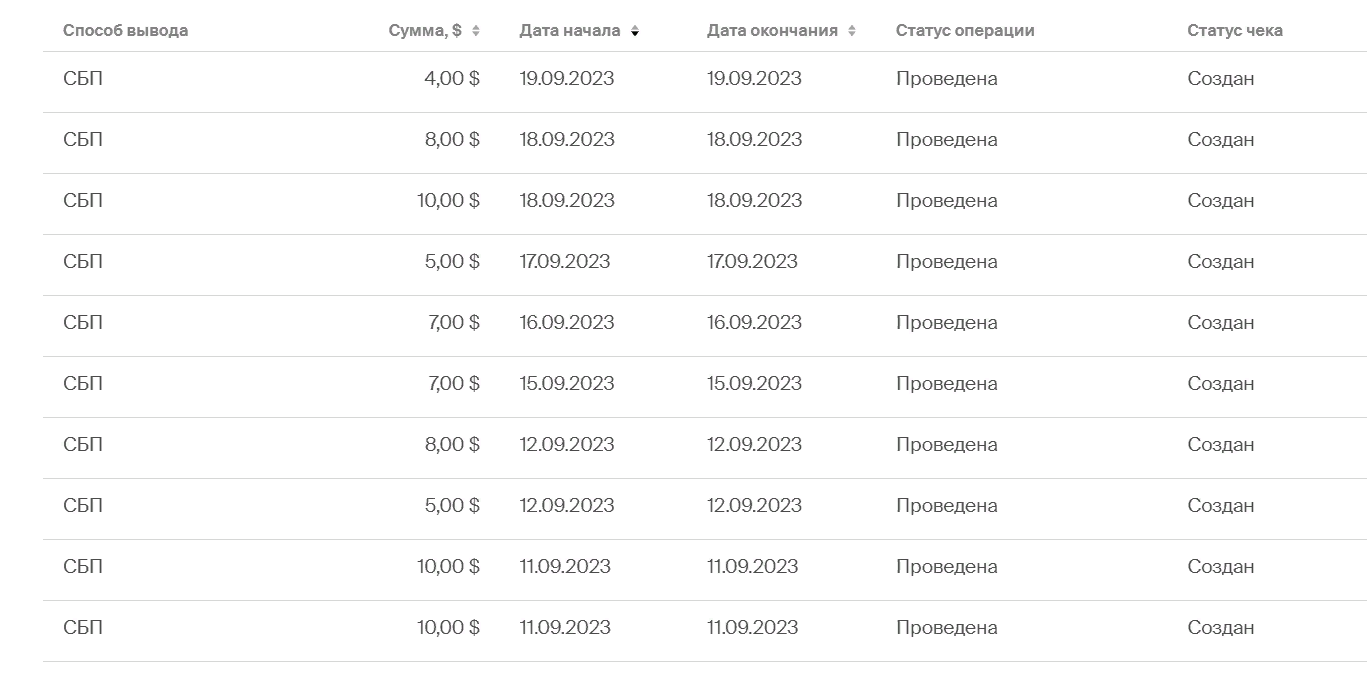Sort the table by Сумма, $ column
The image size is (1367, 676).
pos(420,30)
